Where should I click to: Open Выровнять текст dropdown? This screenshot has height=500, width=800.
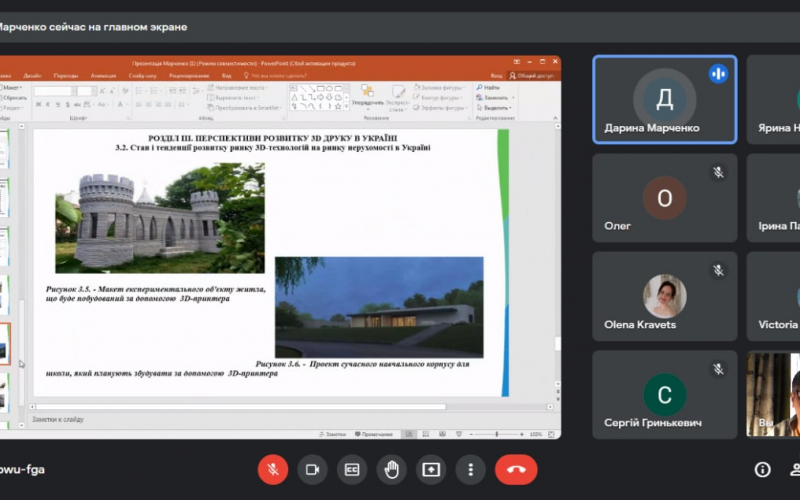click(233, 97)
